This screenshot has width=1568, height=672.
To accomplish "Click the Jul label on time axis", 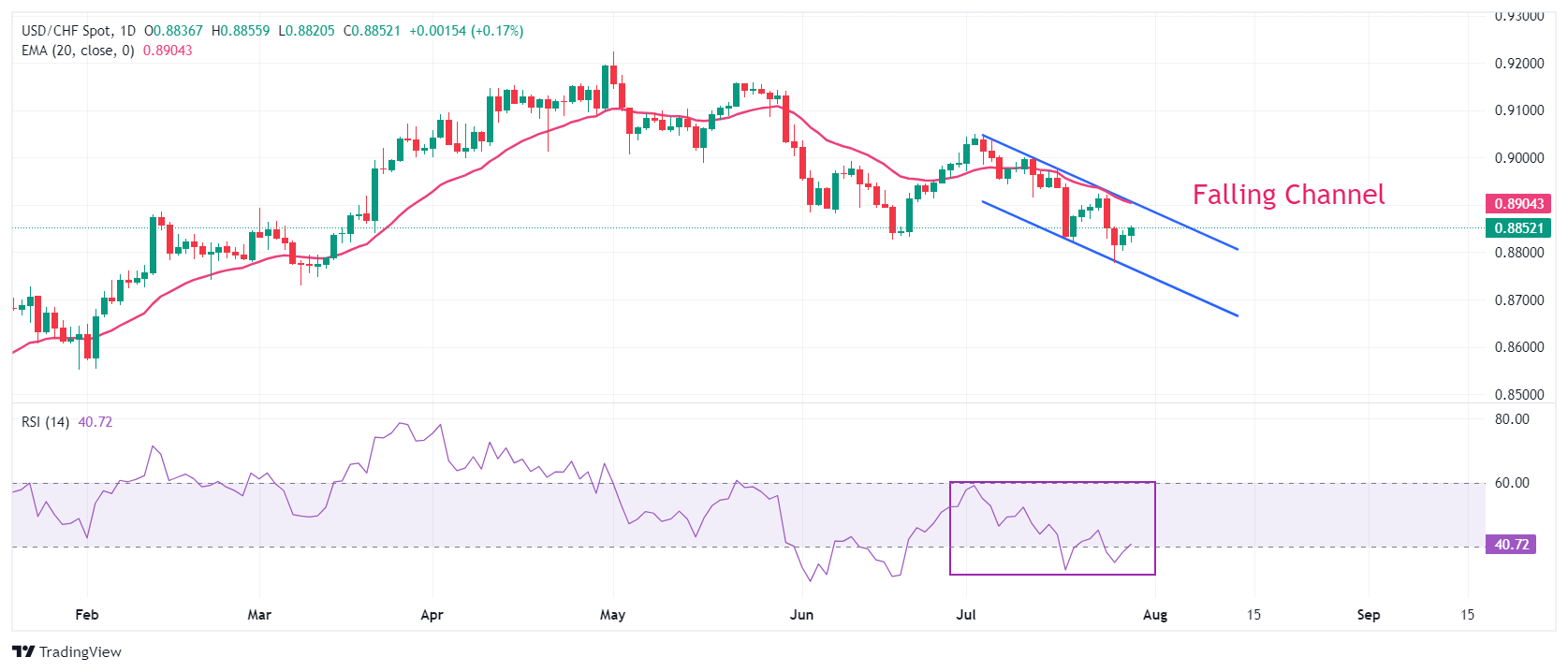I will (966, 615).
